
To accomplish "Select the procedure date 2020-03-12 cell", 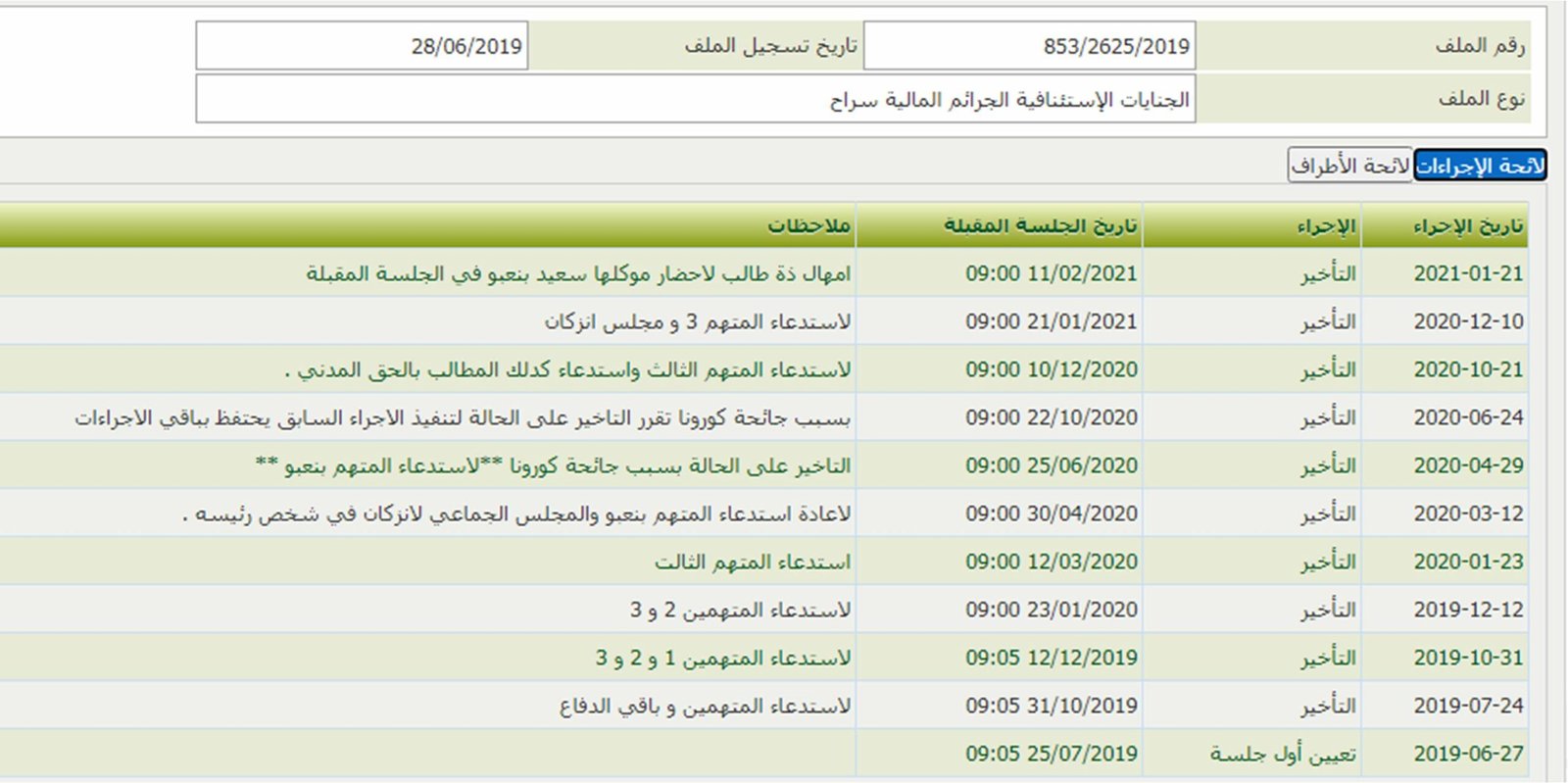I will 1467,514.
